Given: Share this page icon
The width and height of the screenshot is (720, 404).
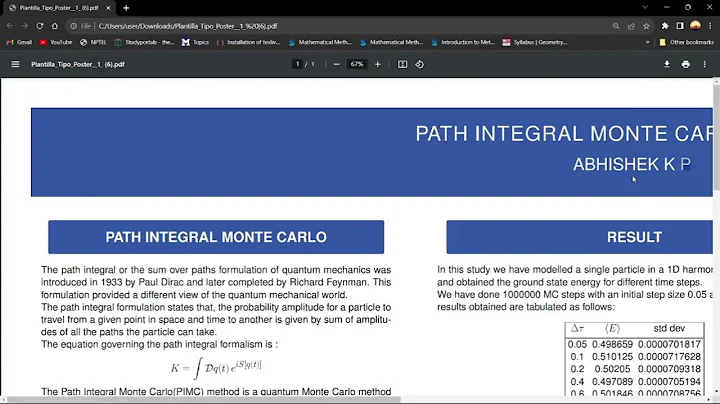Looking at the screenshot, I should pos(631,26).
